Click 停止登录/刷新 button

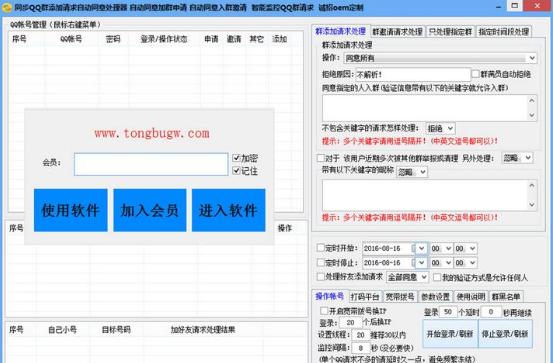(x=505, y=334)
